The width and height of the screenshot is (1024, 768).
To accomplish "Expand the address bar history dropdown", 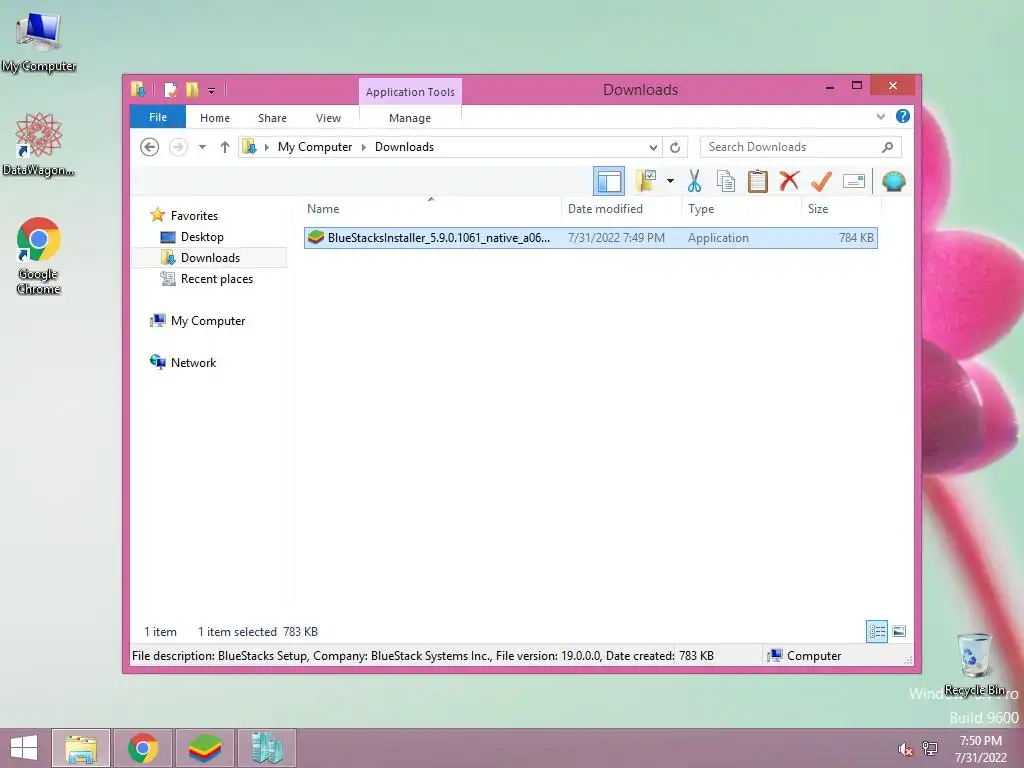I will point(653,147).
